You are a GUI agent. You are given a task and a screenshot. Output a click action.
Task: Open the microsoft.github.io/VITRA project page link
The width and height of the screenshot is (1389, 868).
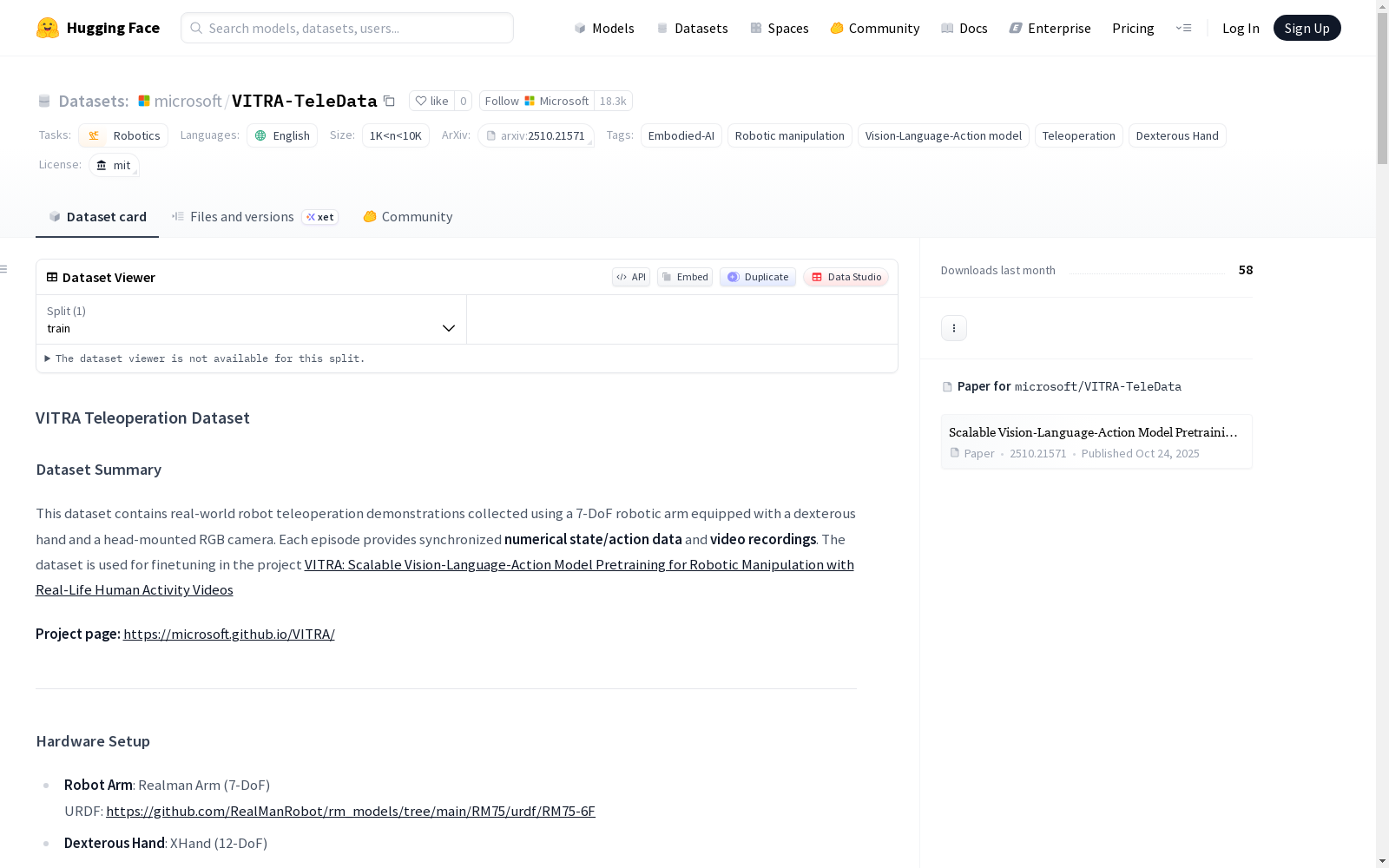pyautogui.click(x=229, y=635)
